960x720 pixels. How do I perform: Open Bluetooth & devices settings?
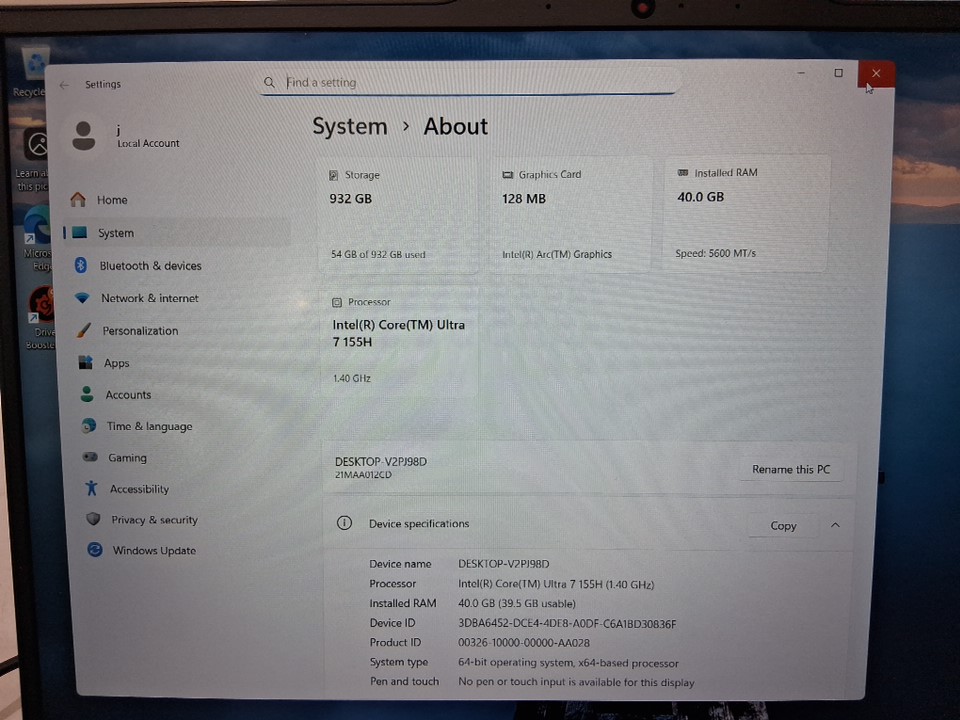pyautogui.click(x=150, y=266)
